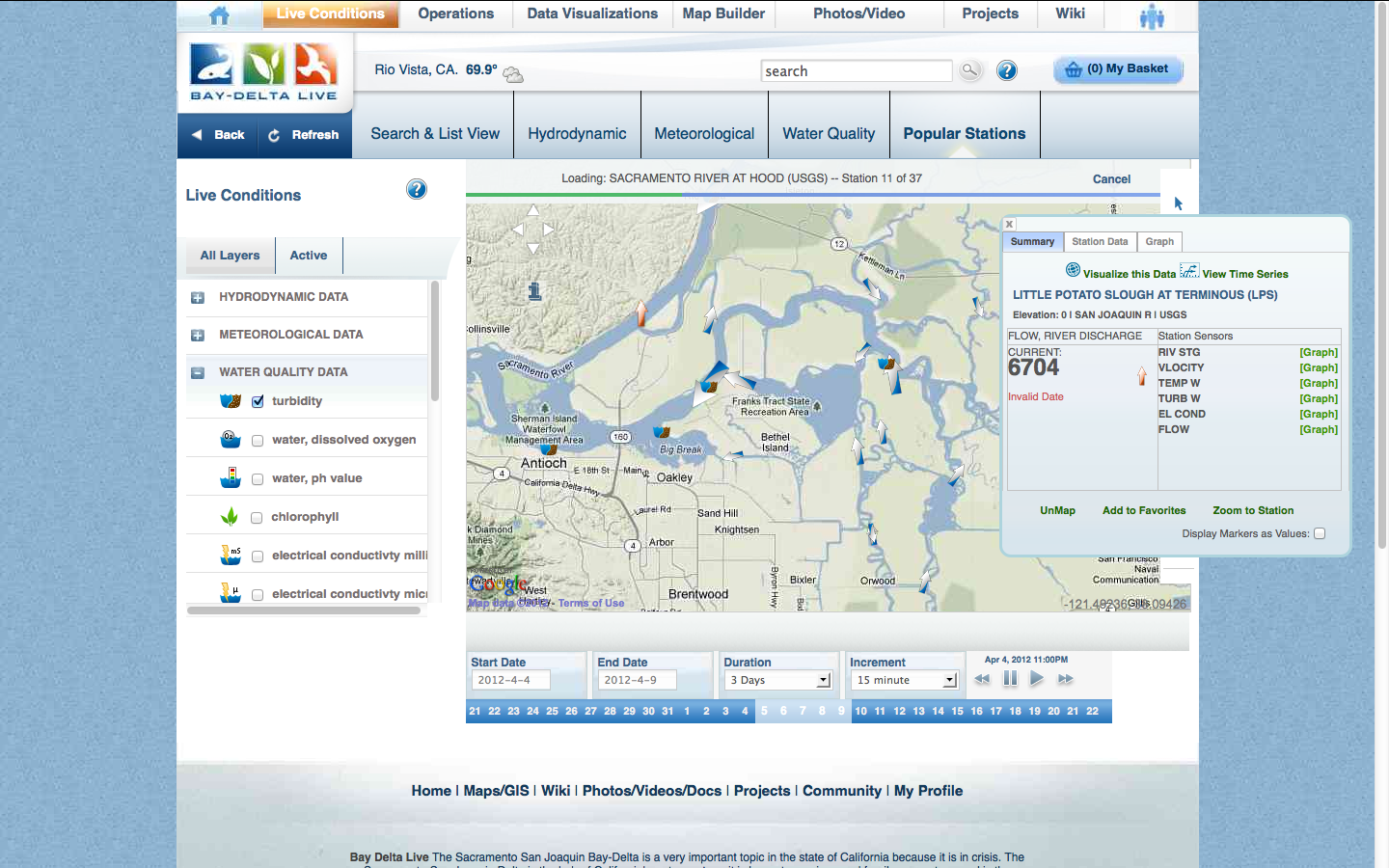The width and height of the screenshot is (1389, 868).
Task: Click UnMap link
Action: (x=1057, y=510)
